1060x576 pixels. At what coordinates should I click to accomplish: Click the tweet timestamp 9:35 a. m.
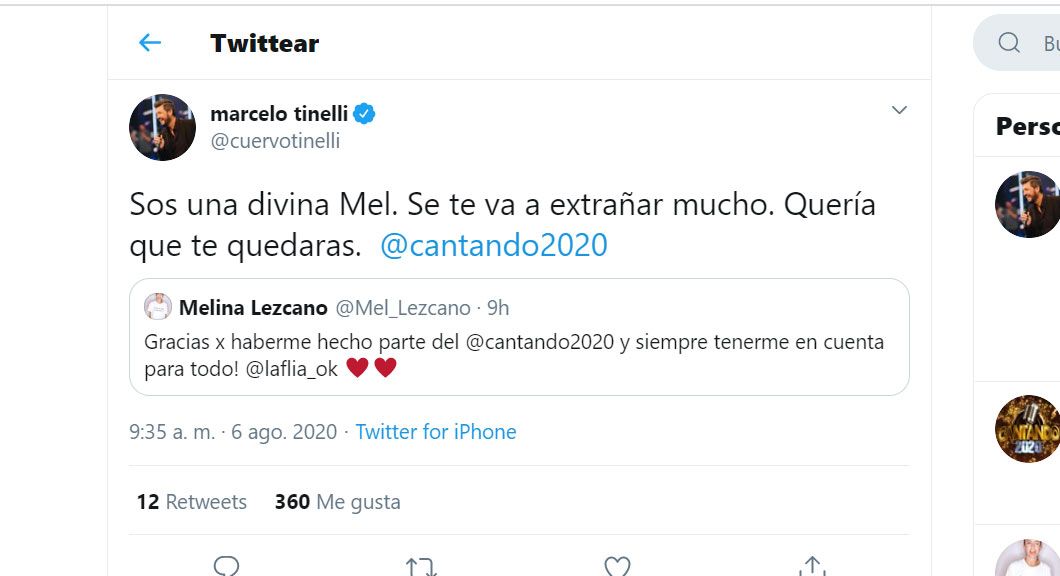(172, 432)
